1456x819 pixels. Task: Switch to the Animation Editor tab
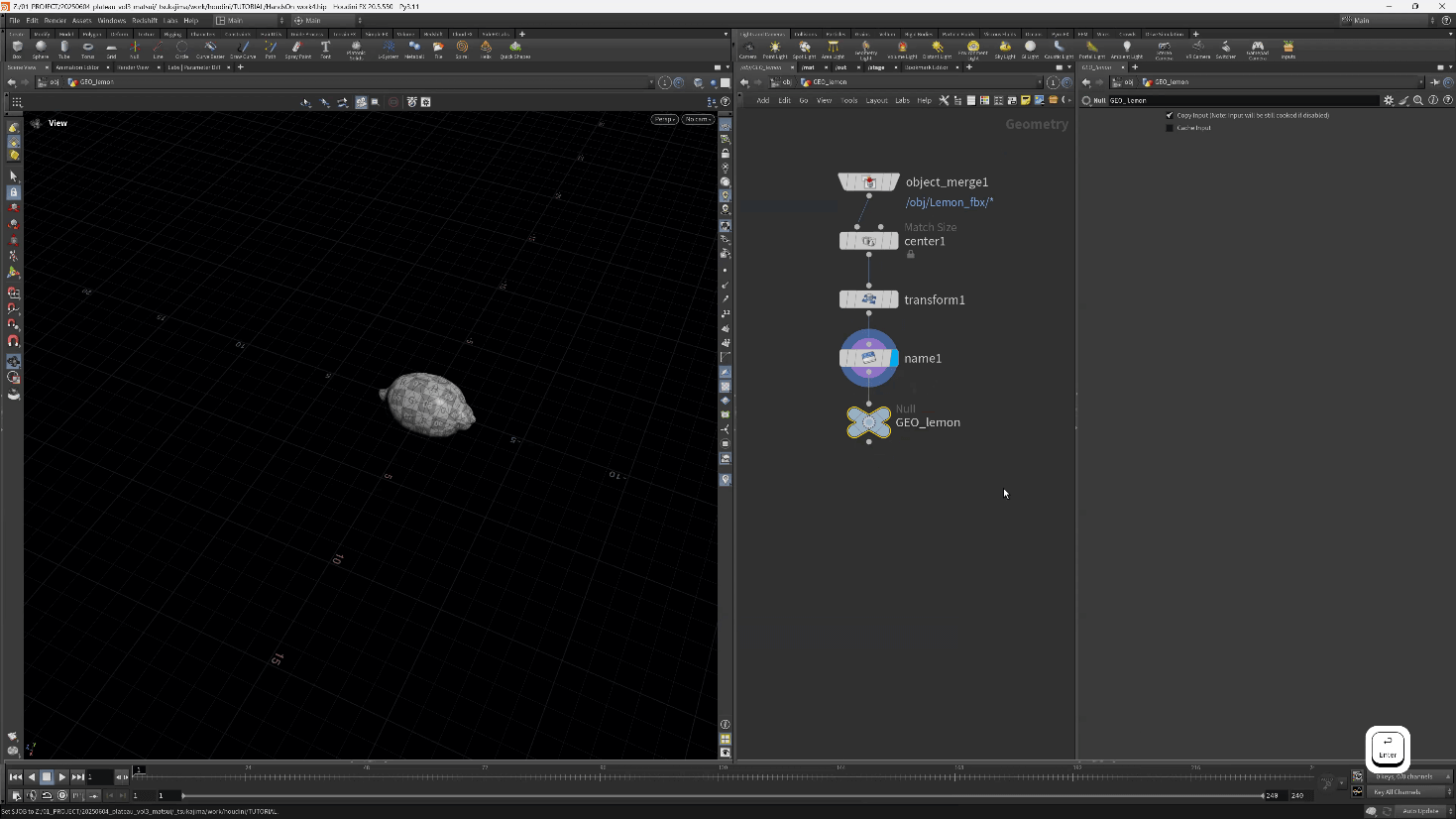pyautogui.click(x=79, y=67)
